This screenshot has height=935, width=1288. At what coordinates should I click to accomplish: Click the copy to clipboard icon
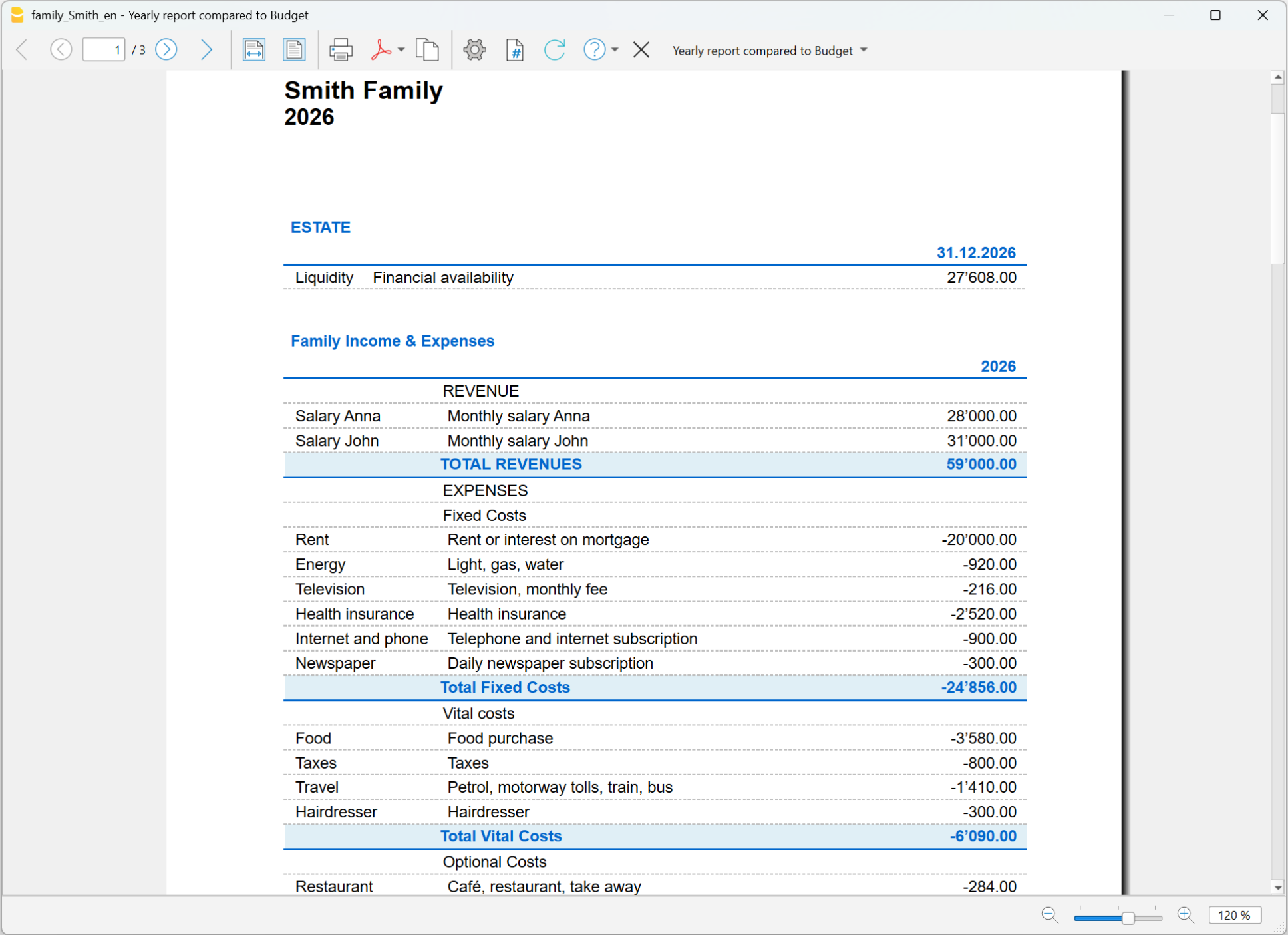(x=427, y=50)
